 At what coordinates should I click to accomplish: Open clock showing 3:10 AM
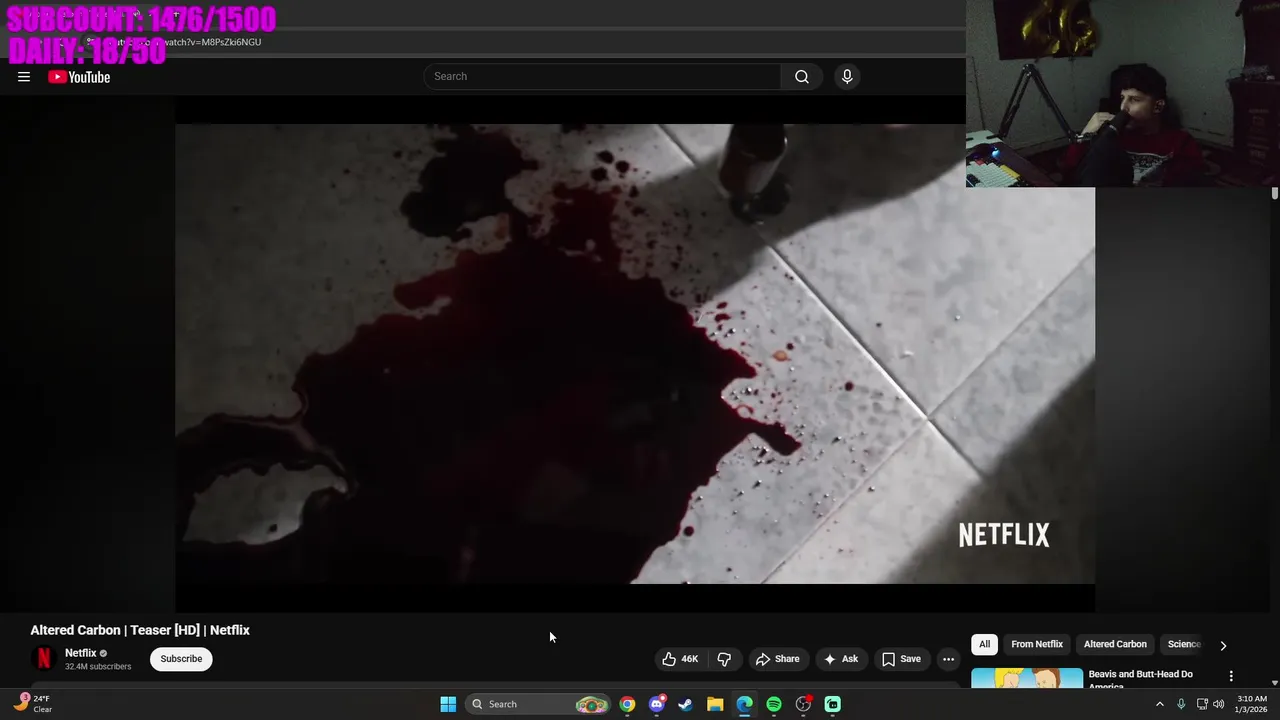[1252, 704]
